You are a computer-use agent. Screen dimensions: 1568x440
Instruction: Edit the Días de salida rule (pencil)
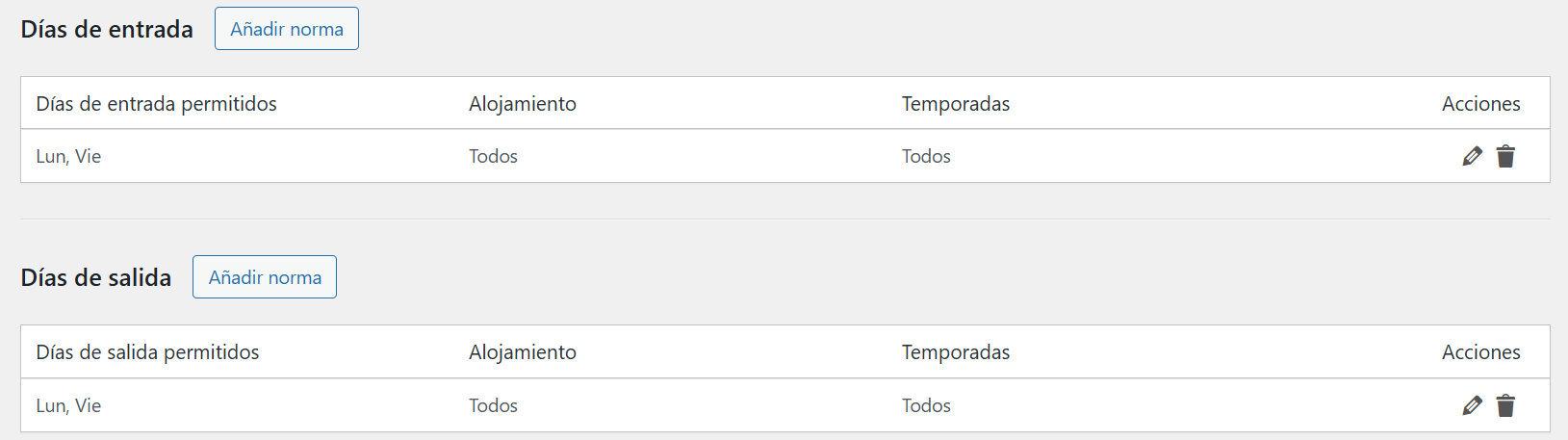[1472, 405]
